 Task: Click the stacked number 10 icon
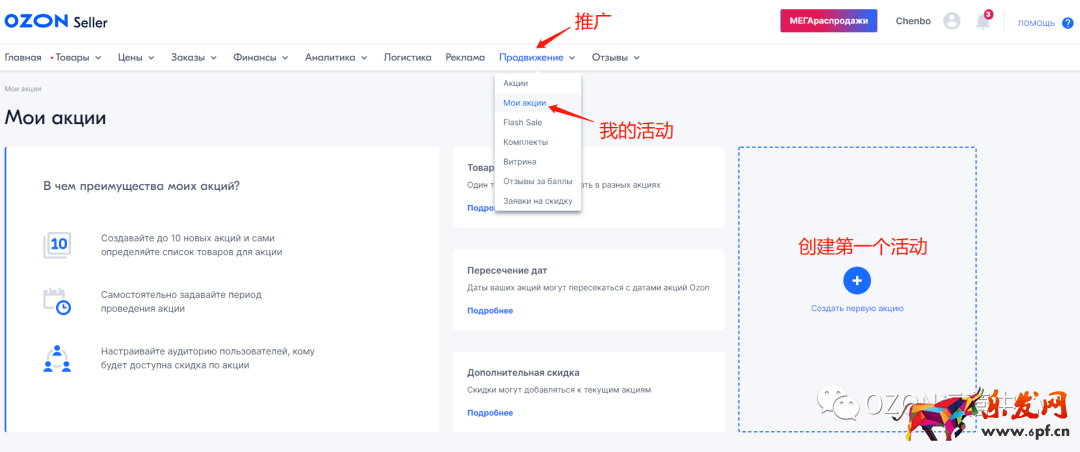[57, 245]
